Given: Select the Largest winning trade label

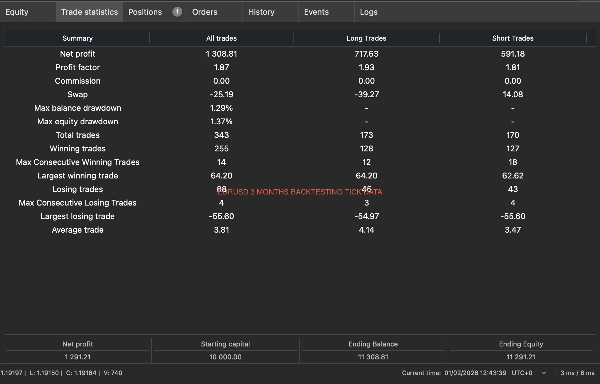Looking at the screenshot, I should [77, 176].
